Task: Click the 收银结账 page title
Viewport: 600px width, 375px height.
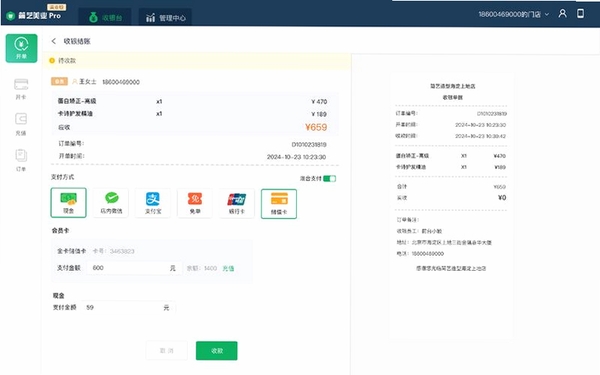Action: (x=77, y=41)
